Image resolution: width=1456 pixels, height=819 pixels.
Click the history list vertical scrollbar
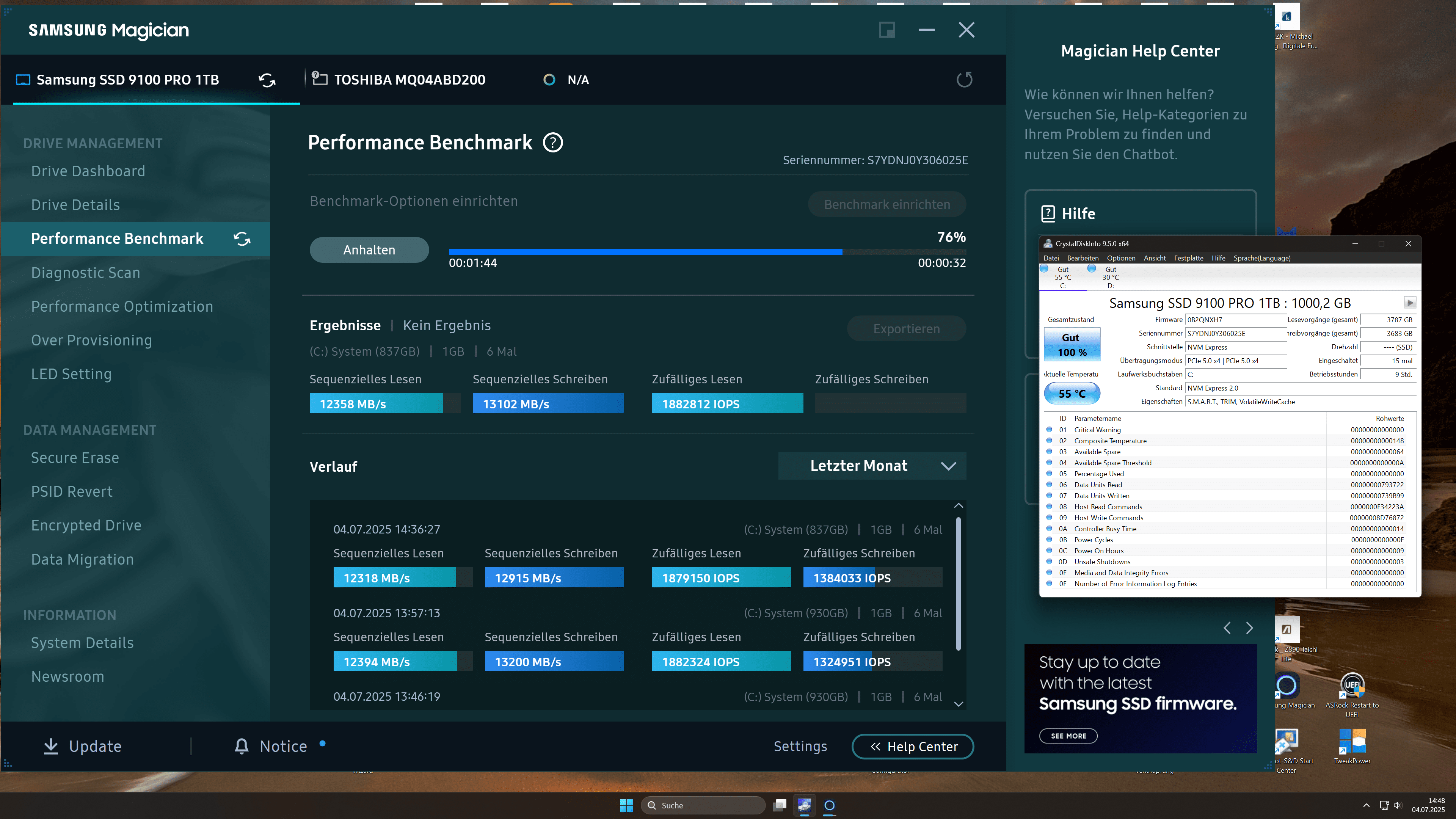pos(958,584)
